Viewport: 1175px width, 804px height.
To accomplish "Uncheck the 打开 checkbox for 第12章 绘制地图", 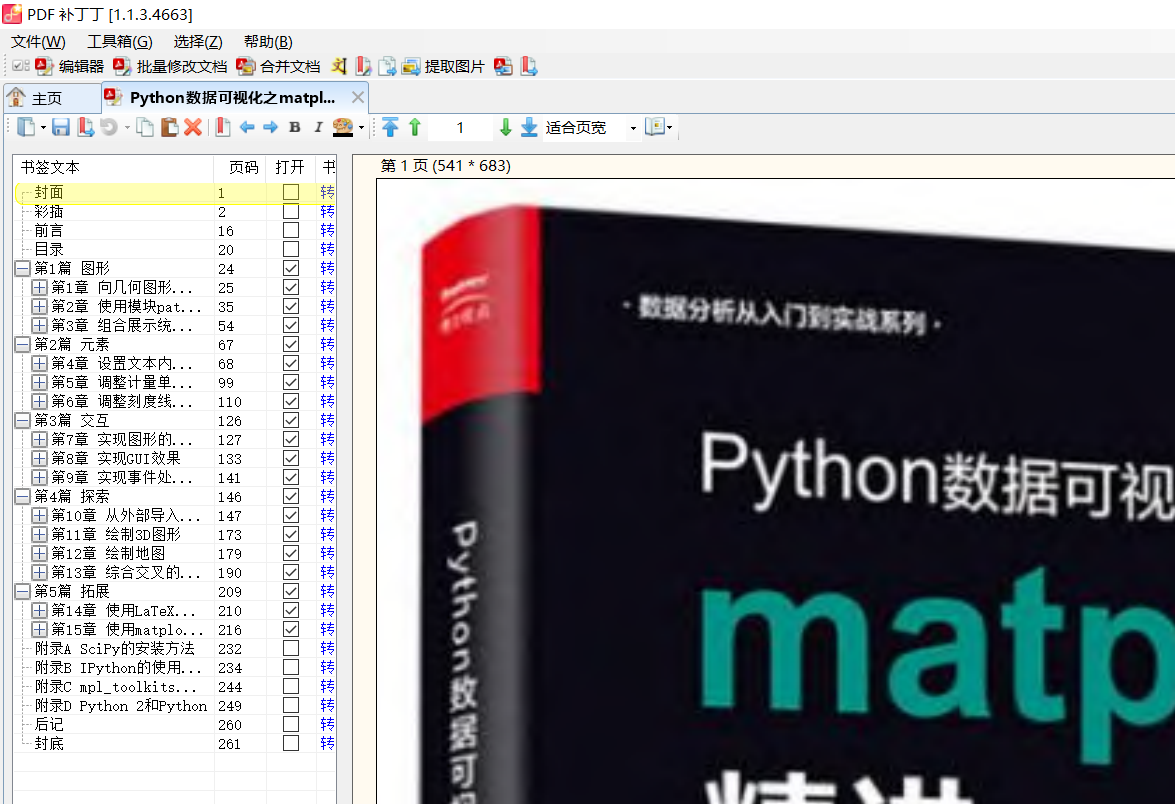I will tap(291, 553).
